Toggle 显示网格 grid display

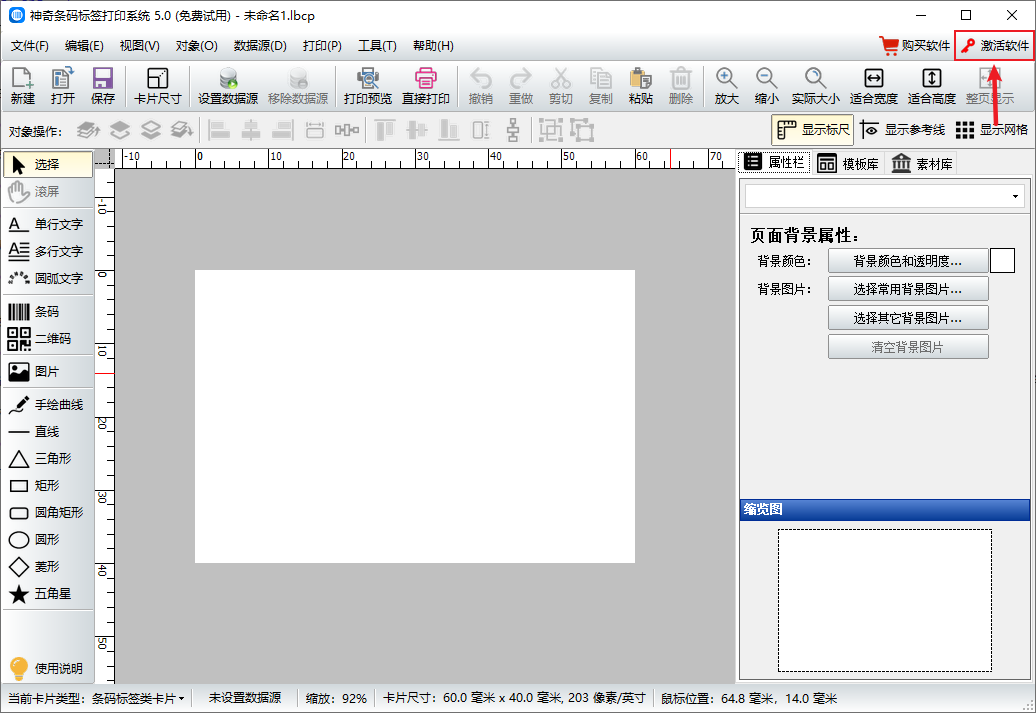coord(992,130)
